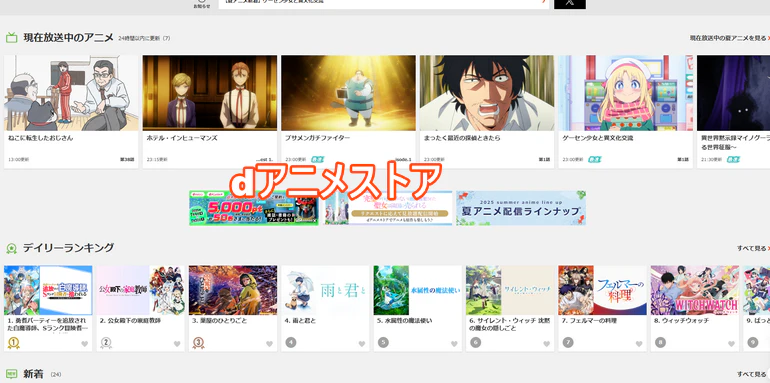Open the 5,000pt campaign banner
This screenshot has width=770, height=383.
[254, 208]
